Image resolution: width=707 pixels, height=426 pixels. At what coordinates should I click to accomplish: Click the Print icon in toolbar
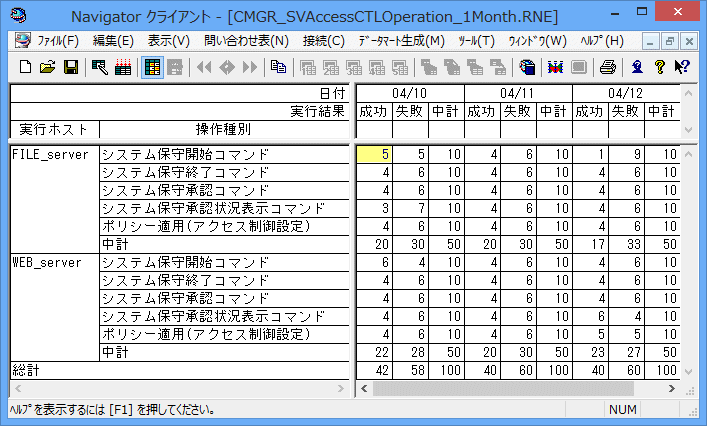(x=607, y=68)
